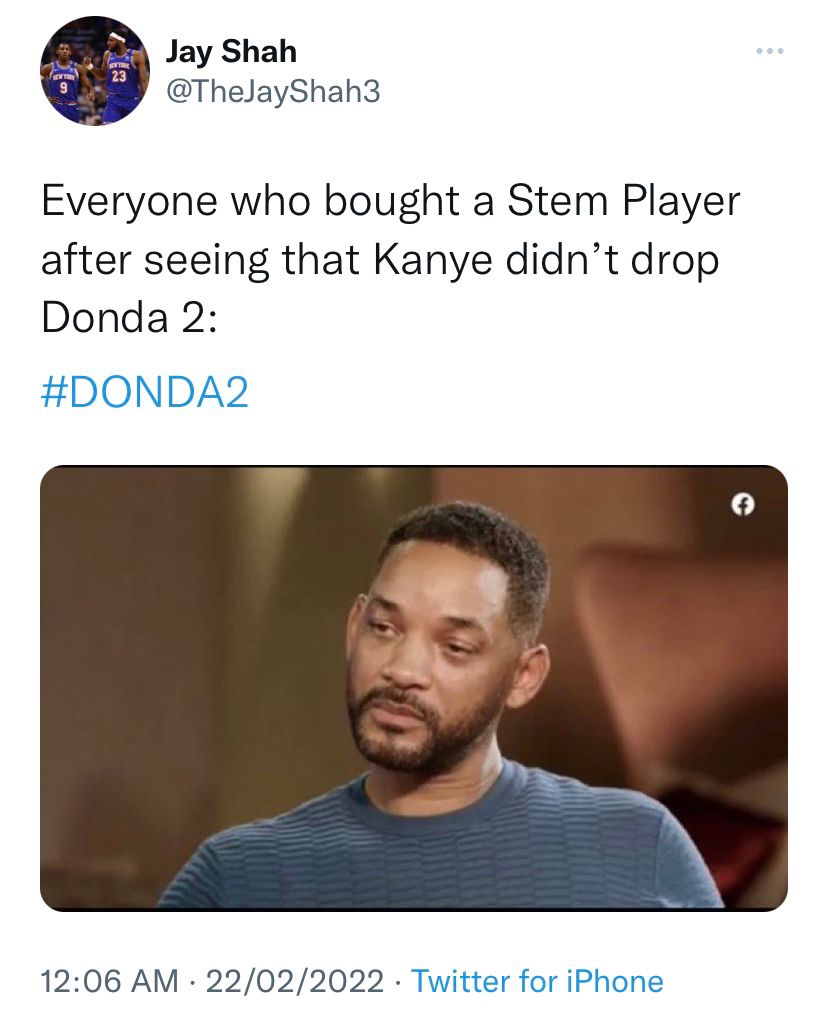
Task: Click the "Donda 2:" text line
Action: pos(129,318)
